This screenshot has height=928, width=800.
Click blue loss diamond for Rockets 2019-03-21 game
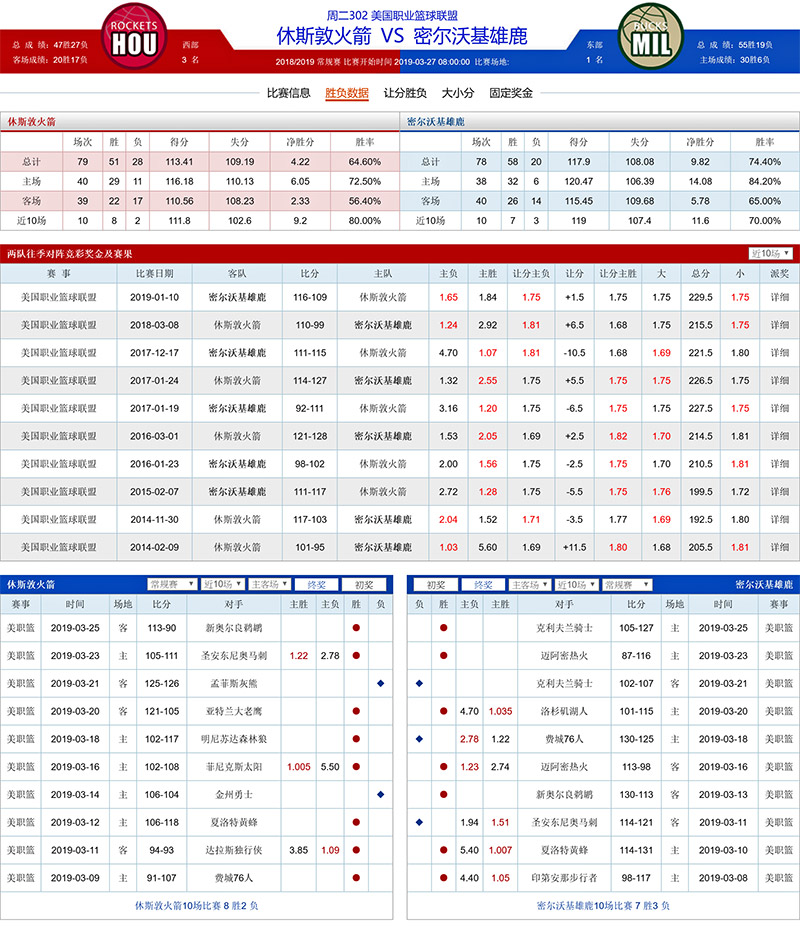(x=380, y=684)
